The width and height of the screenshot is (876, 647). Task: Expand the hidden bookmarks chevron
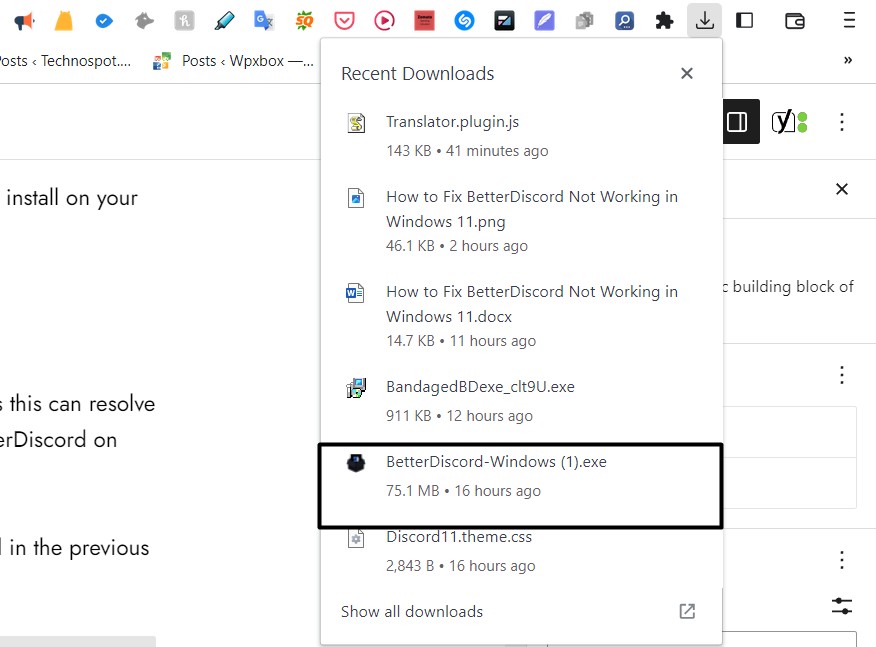[848, 60]
